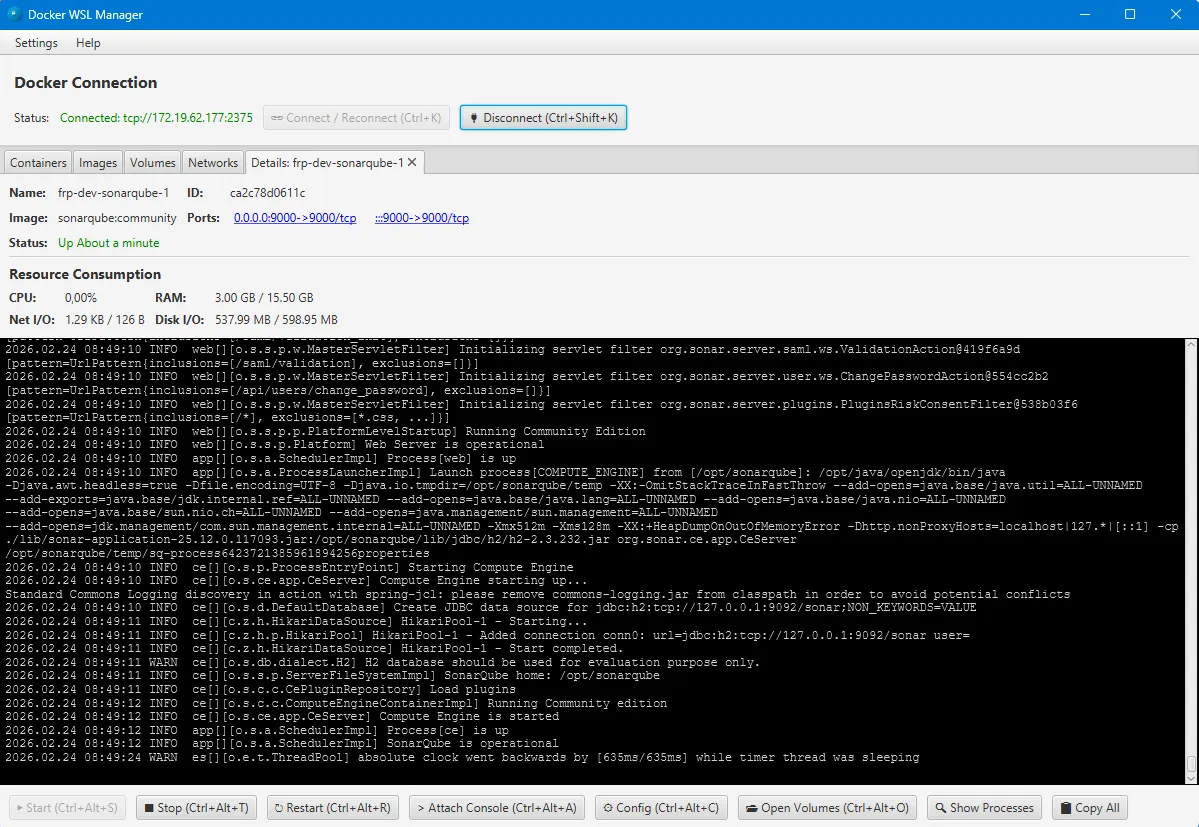Click the container ID ca2c78d0611c
The width and height of the screenshot is (1199, 827).
tap(268, 193)
